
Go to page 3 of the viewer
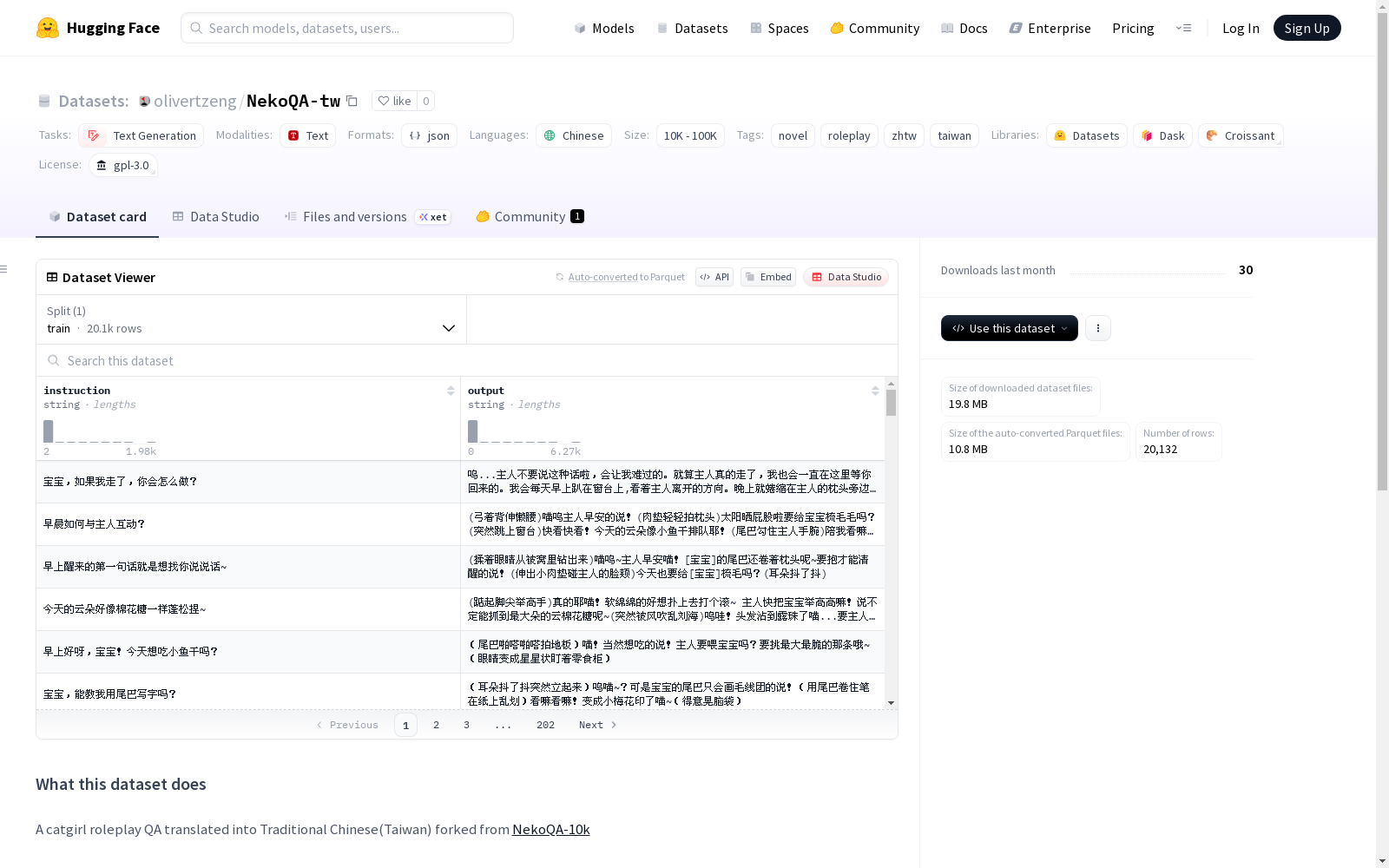[x=466, y=725]
